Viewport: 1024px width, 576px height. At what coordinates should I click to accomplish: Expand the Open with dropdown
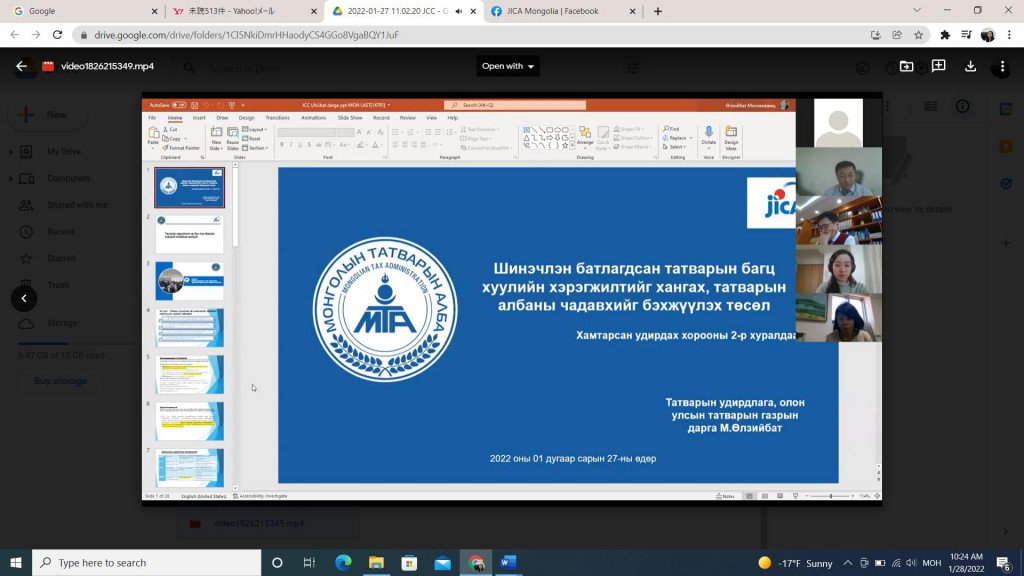(508, 67)
